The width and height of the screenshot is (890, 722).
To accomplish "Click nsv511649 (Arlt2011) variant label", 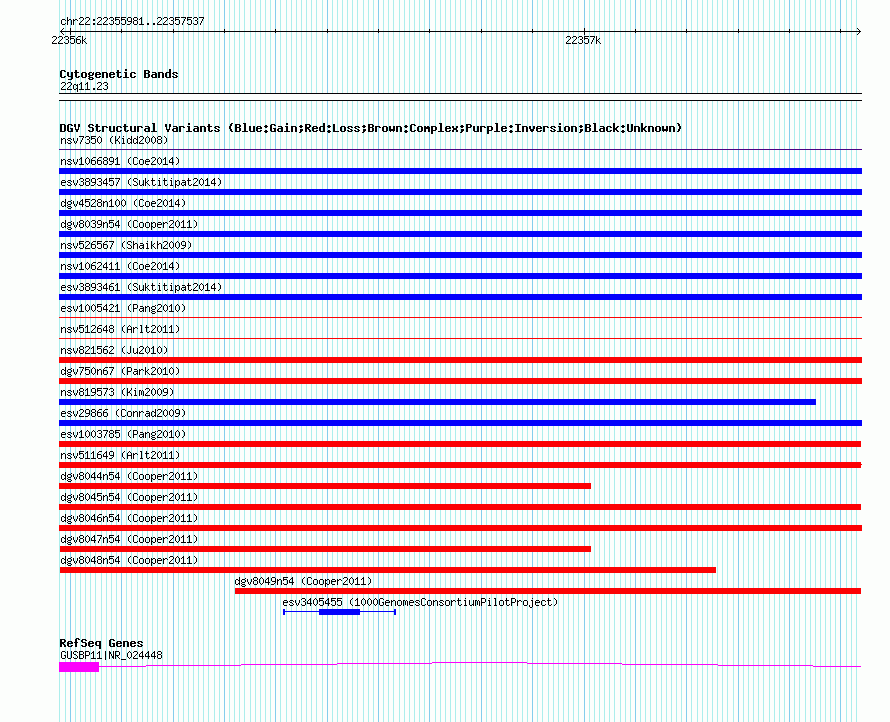I will [x=120, y=455].
